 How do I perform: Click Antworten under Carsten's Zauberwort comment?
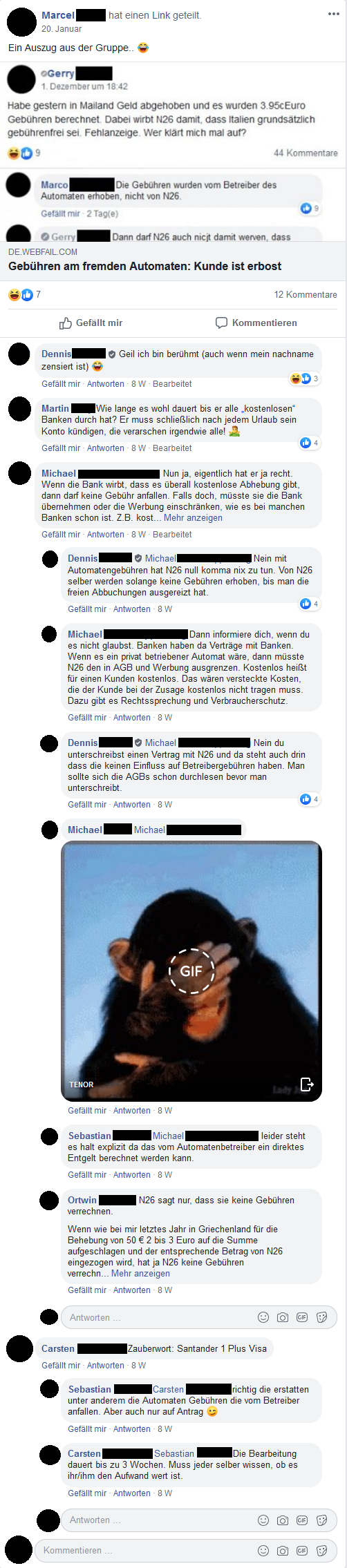(x=106, y=1366)
